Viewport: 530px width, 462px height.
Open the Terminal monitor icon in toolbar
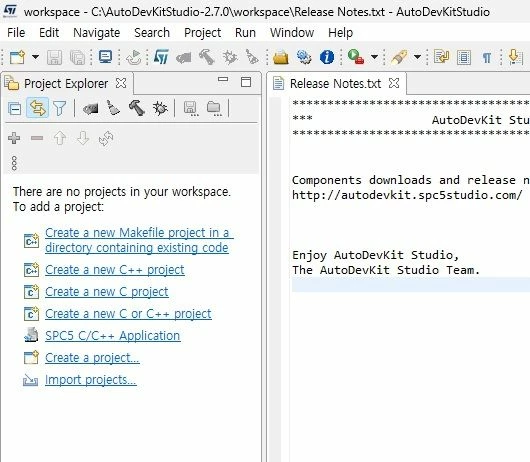tap(105, 56)
